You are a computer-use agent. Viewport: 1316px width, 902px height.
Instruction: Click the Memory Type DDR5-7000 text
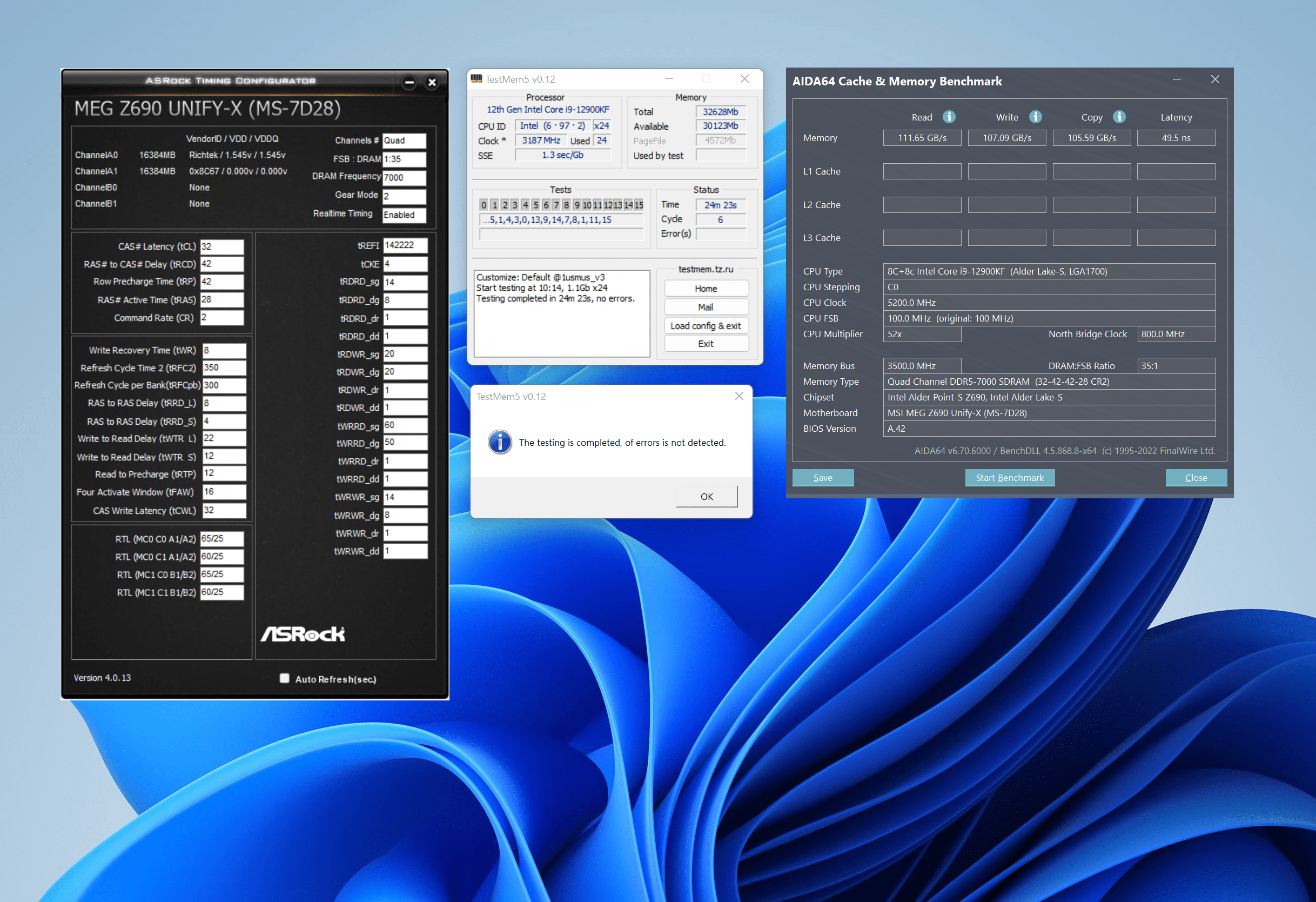[x=1049, y=382]
